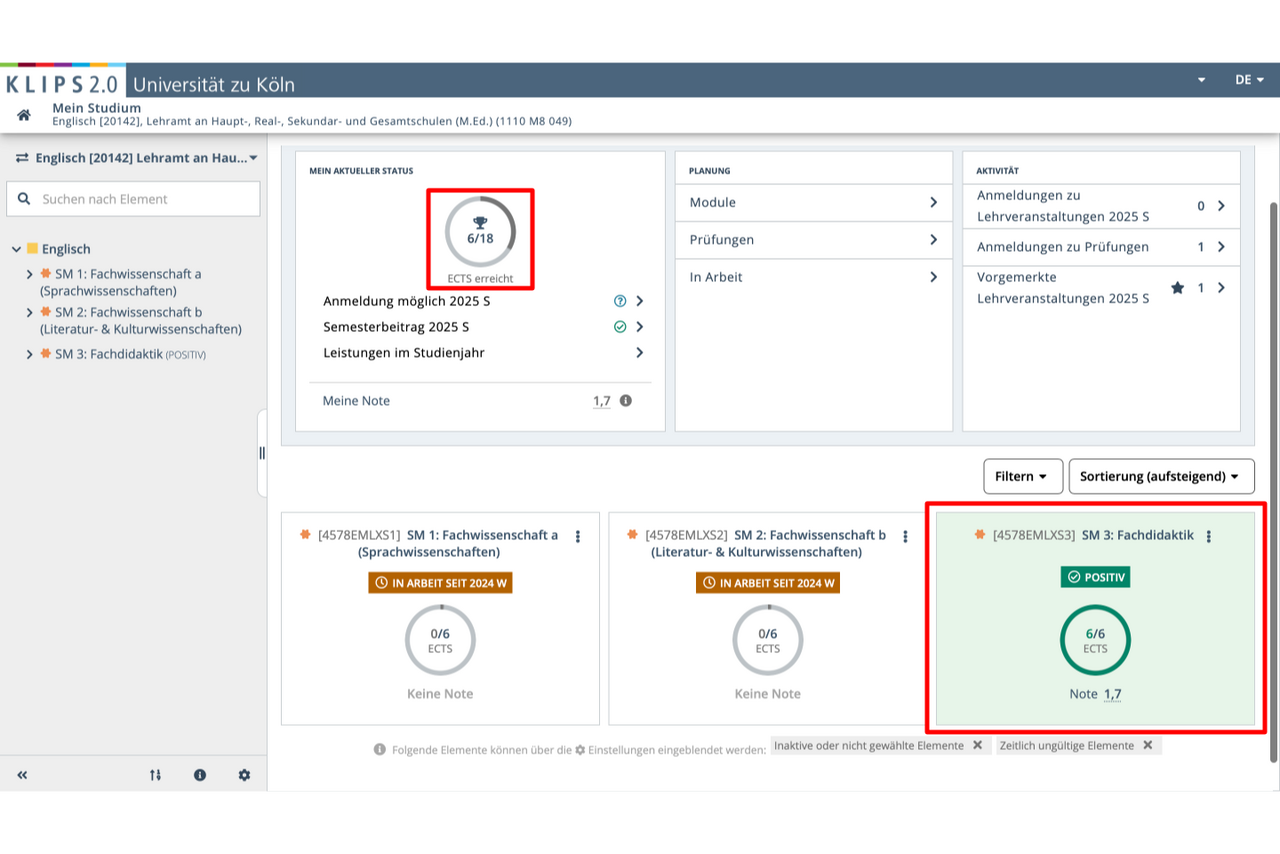The width and height of the screenshot is (1280, 854).
Task: Open Prüfungen in Planung panel
Action: 814,240
